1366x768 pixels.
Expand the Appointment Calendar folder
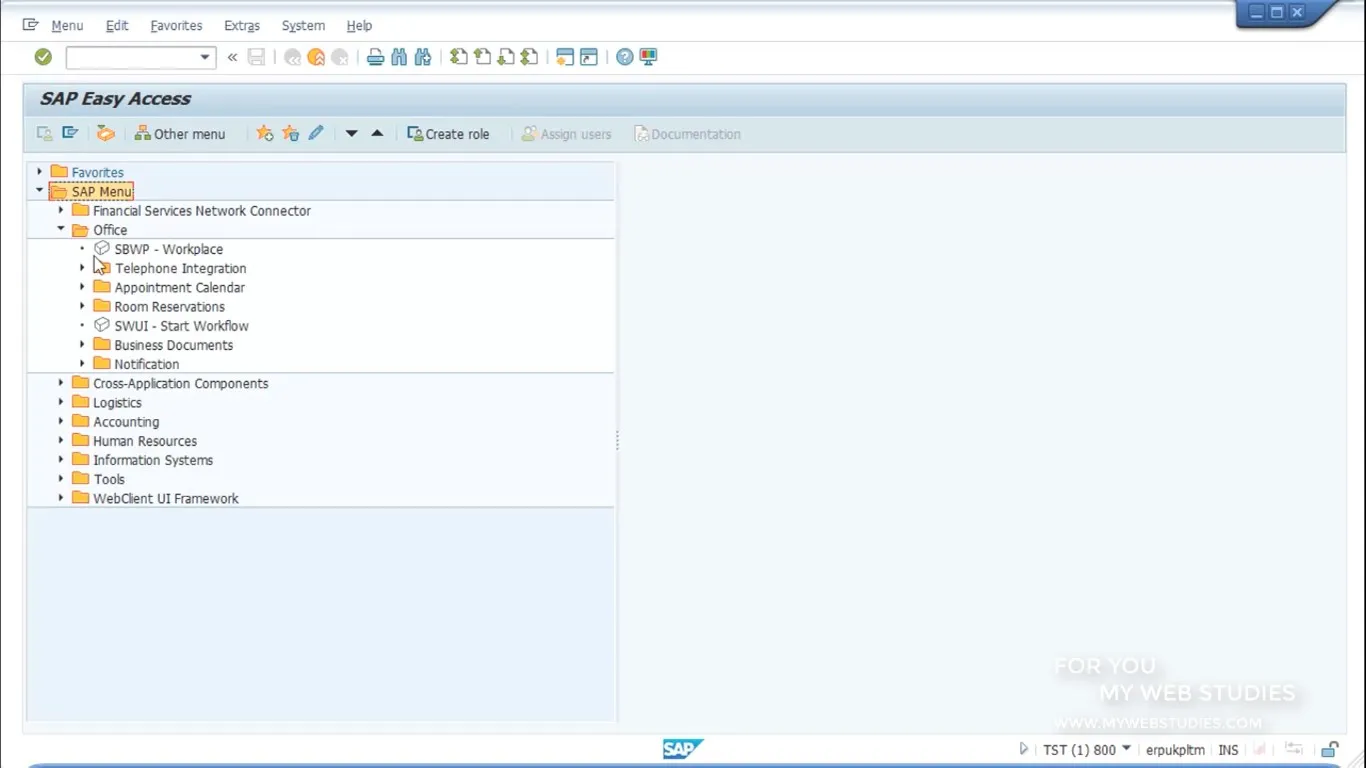click(x=82, y=287)
